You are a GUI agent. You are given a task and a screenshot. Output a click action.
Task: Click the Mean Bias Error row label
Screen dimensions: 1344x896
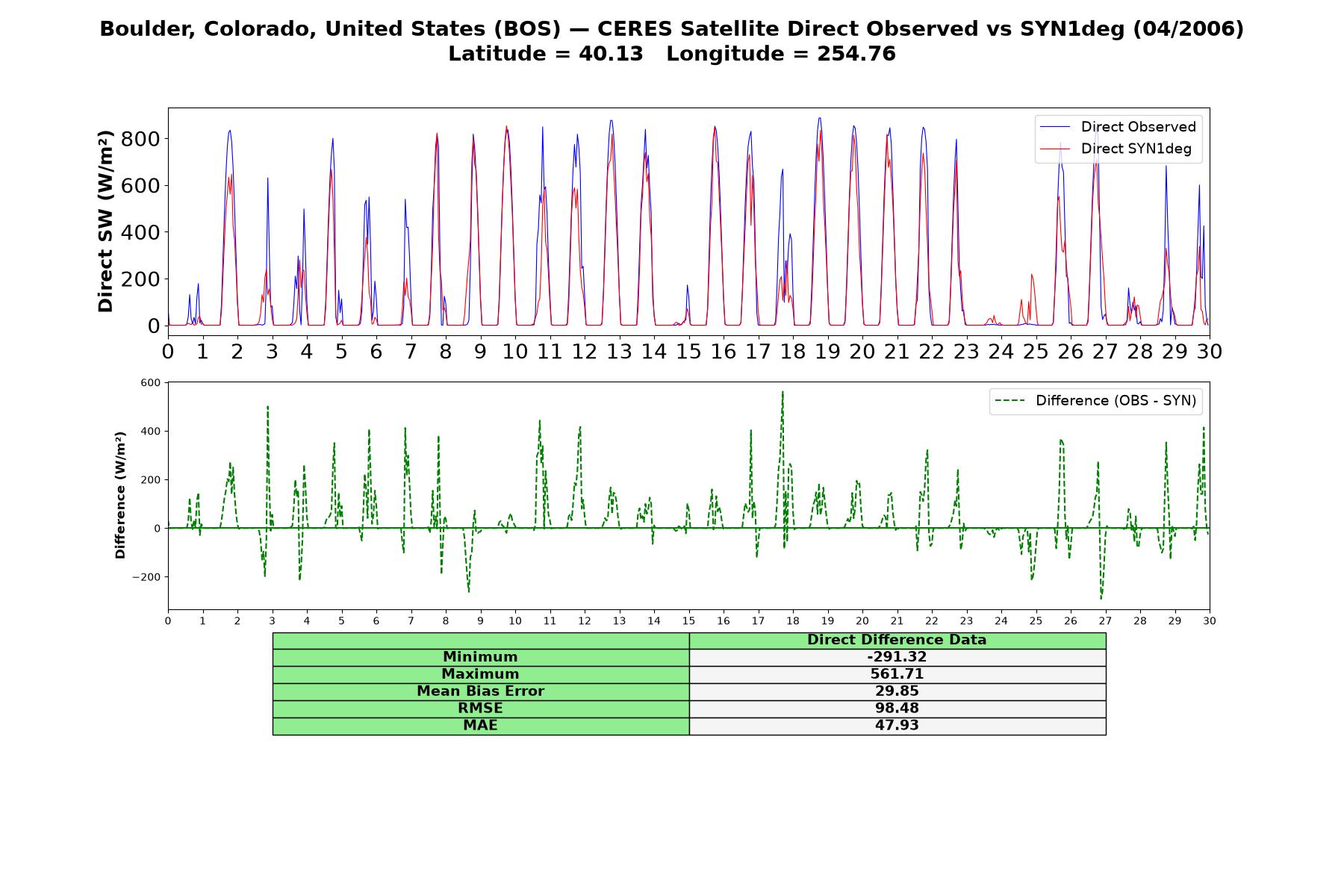point(480,691)
